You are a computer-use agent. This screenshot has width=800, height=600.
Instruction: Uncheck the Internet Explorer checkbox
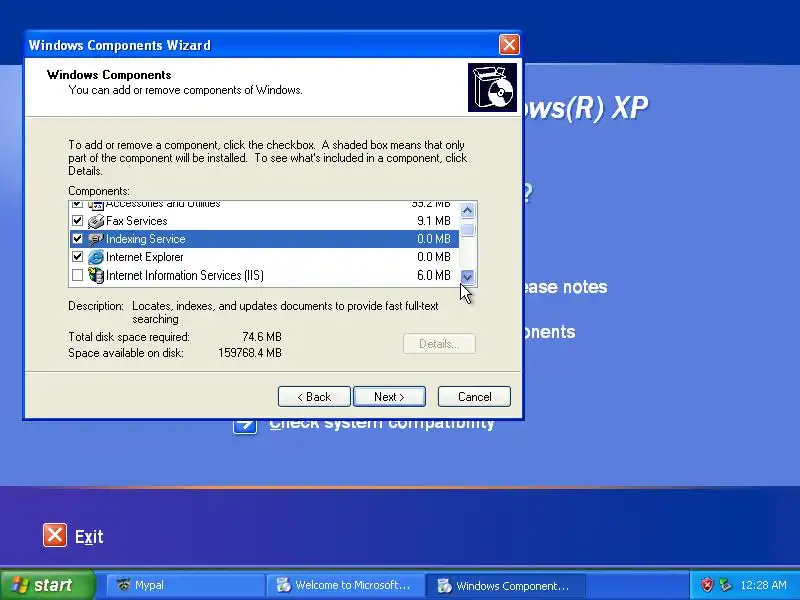click(x=78, y=257)
